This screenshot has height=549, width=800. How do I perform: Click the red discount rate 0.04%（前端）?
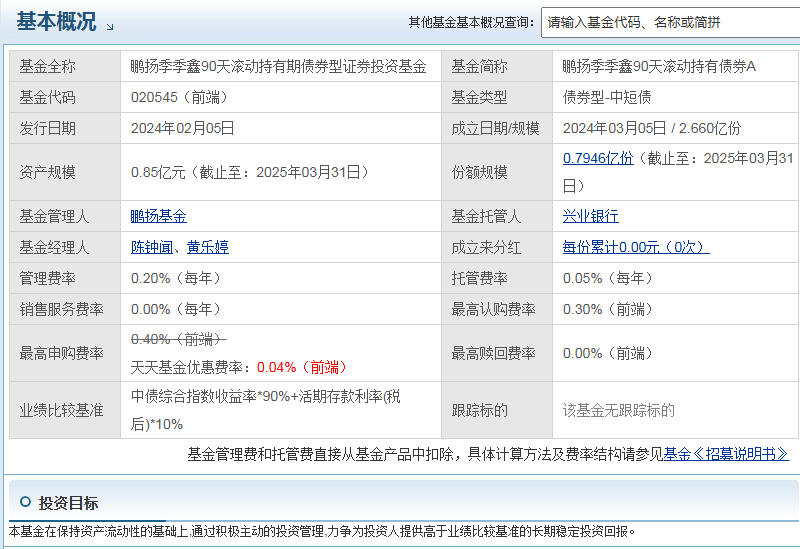click(x=302, y=367)
